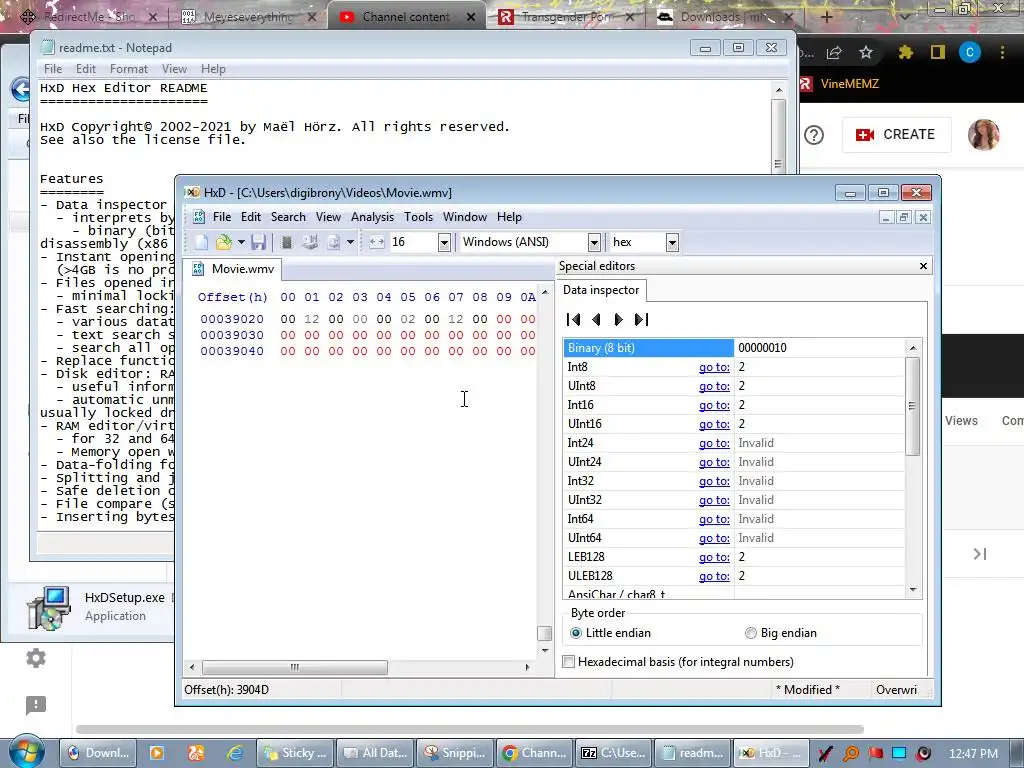Click the hex view horizontal scrollbar thumb

295,667
